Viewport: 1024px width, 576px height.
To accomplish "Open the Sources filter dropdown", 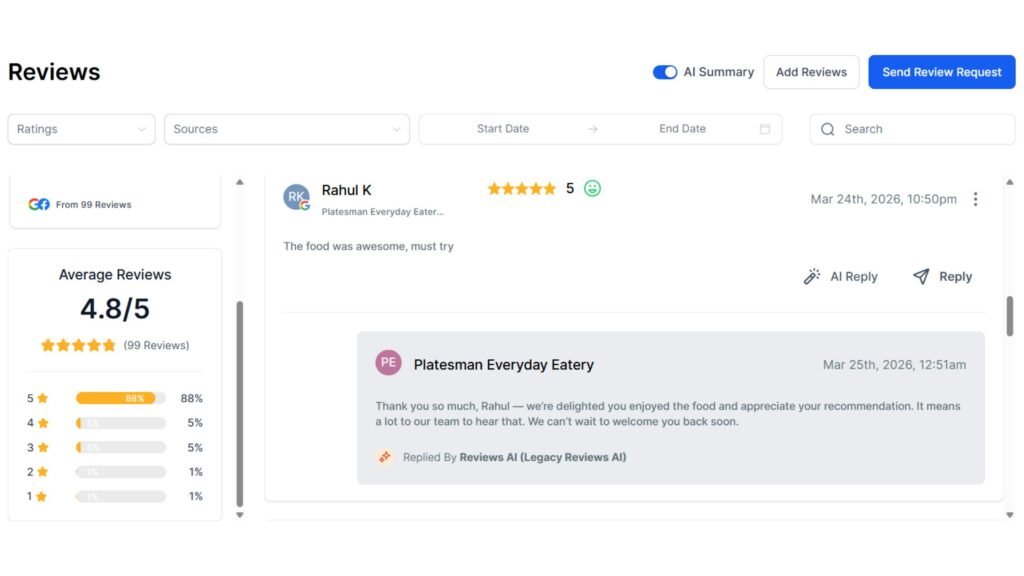I will click(x=287, y=129).
